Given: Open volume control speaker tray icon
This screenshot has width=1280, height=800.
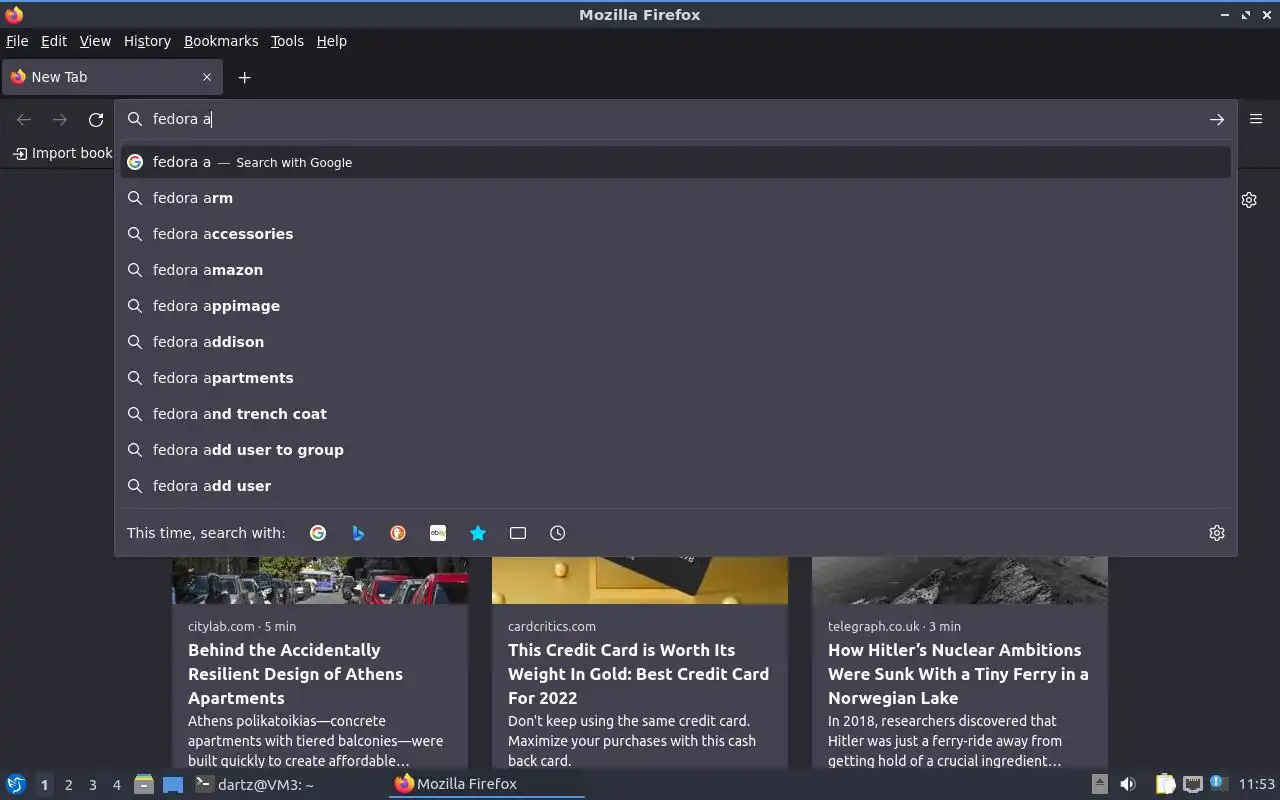Looking at the screenshot, I should pos(1128,784).
